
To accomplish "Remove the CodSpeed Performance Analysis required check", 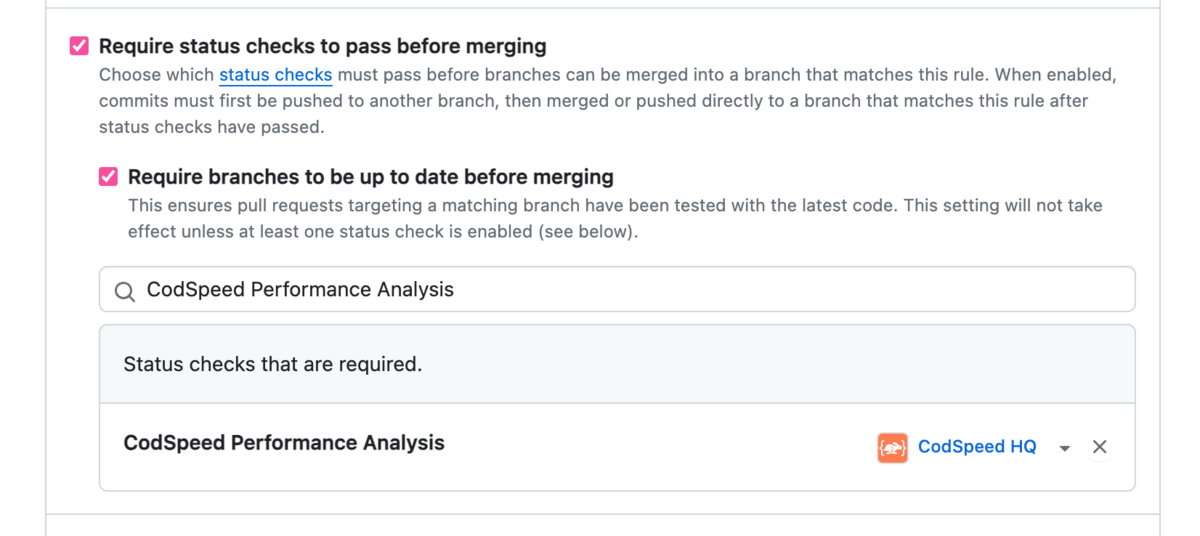I will pyautogui.click(x=1099, y=447).
